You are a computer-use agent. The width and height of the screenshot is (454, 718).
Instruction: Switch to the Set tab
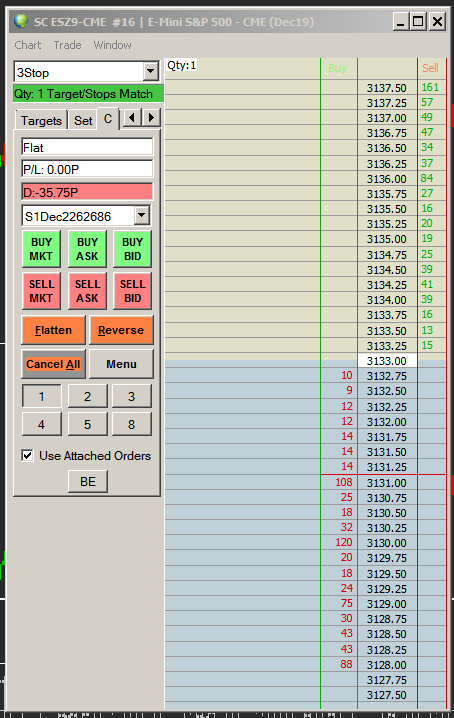tap(83, 120)
